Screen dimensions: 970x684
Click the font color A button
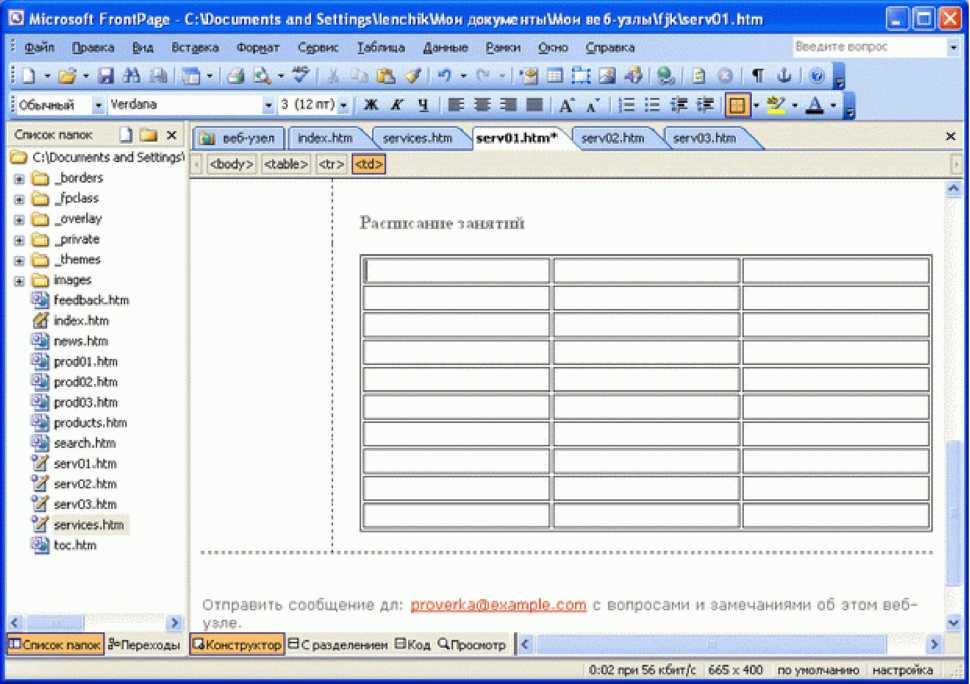pyautogui.click(x=814, y=105)
